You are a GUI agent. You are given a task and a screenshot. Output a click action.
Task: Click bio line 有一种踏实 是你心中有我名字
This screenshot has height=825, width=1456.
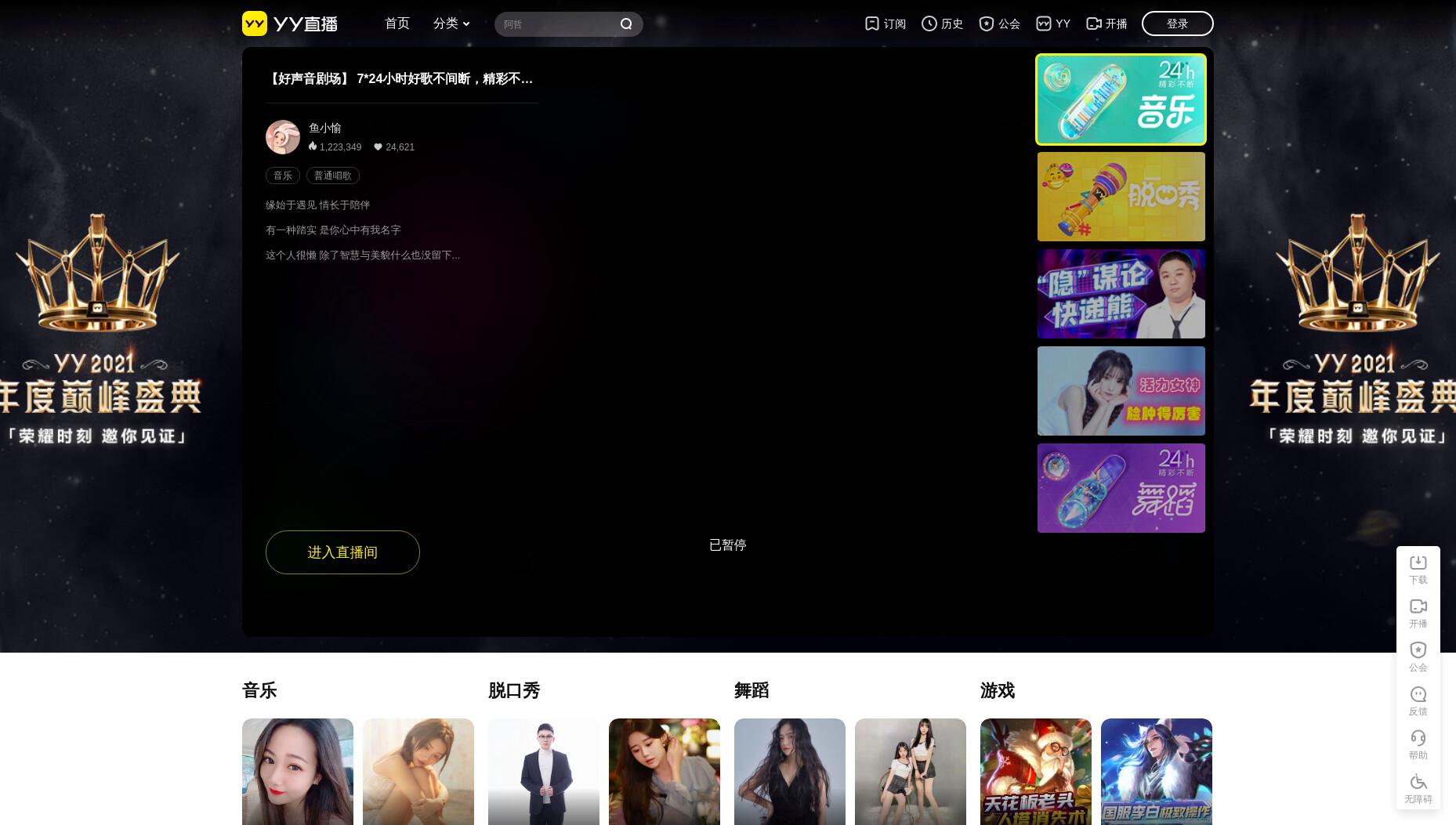pos(333,230)
